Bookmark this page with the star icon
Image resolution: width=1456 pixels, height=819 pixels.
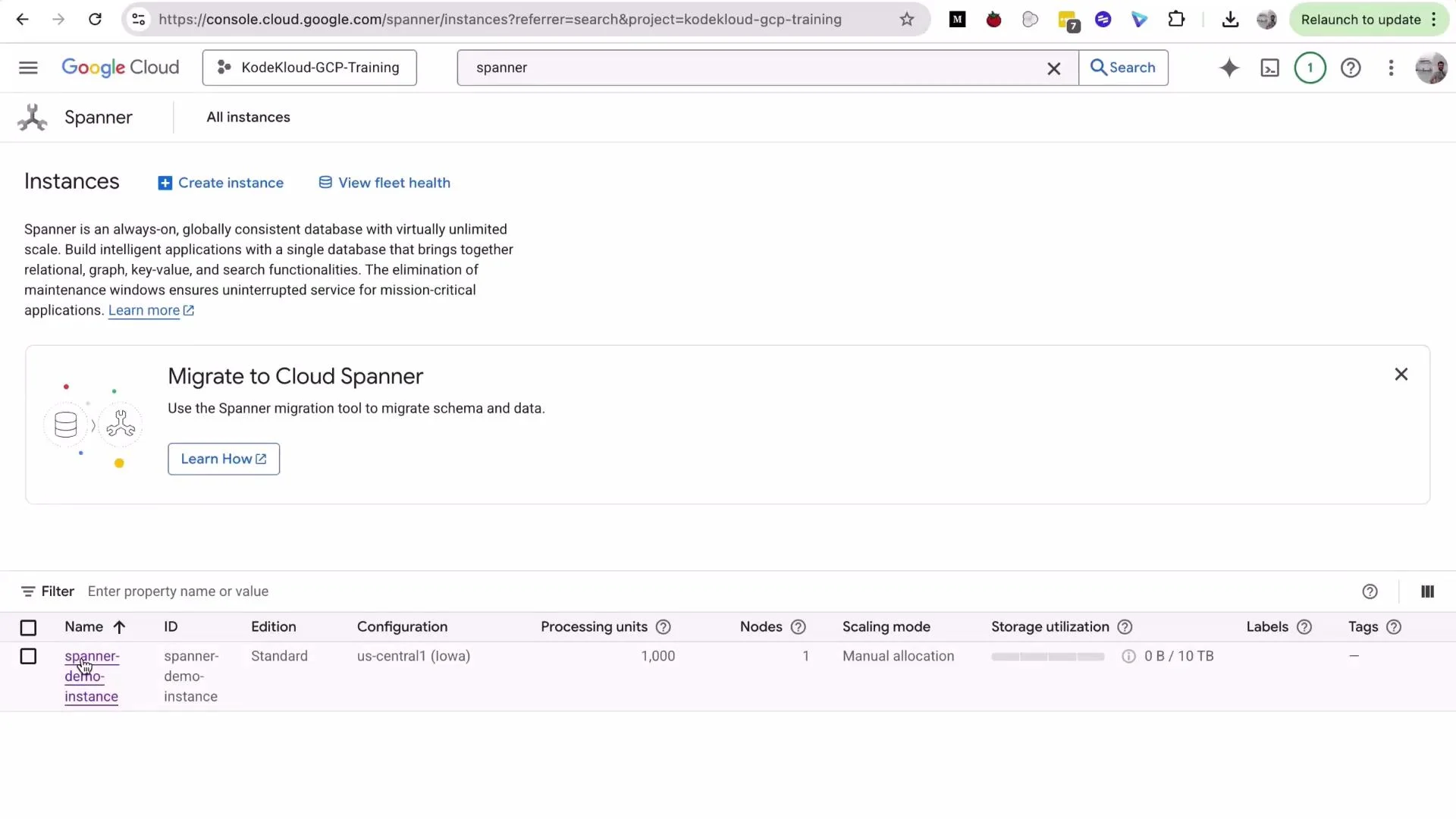coord(907,20)
